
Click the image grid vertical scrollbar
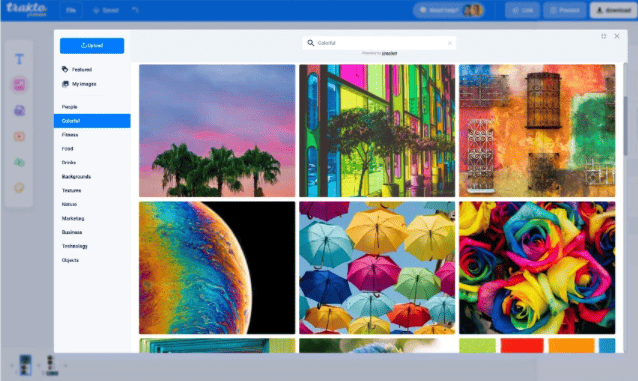[625, 126]
